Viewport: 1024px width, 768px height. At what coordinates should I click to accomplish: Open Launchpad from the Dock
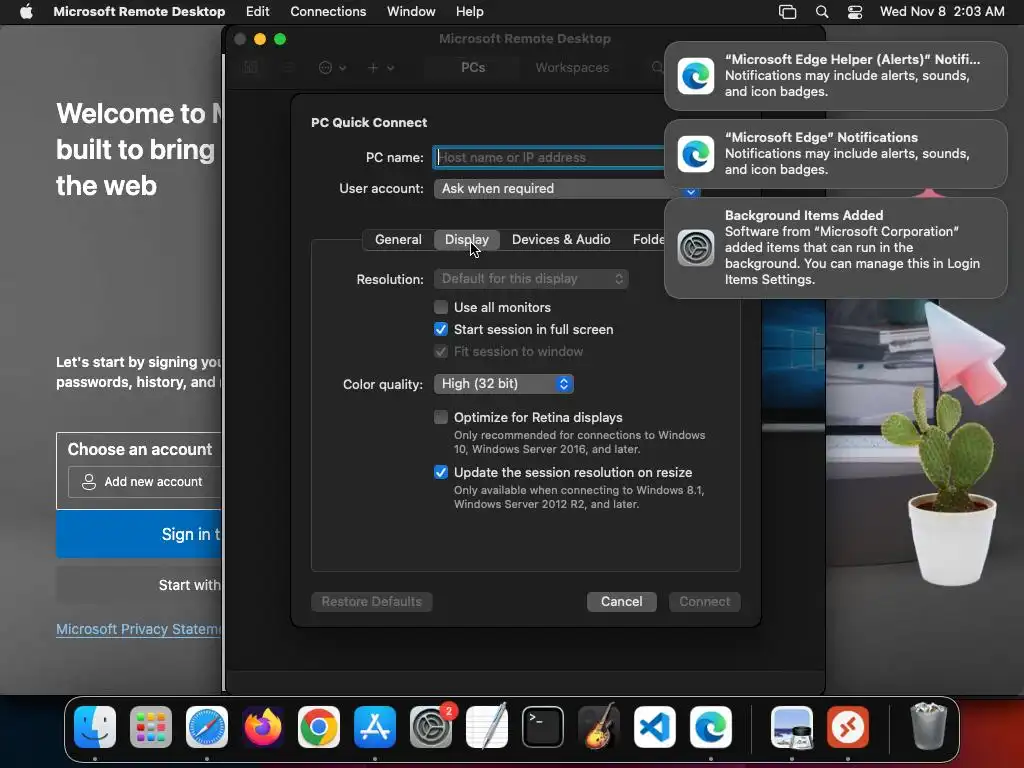click(151, 726)
